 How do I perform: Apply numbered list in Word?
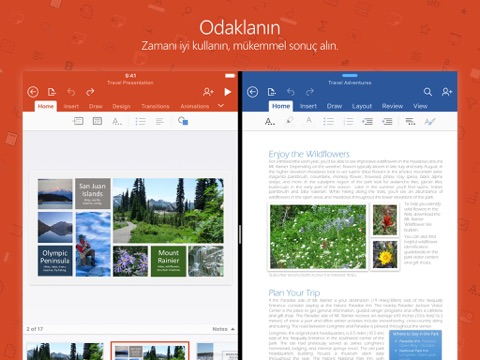(x=348, y=121)
